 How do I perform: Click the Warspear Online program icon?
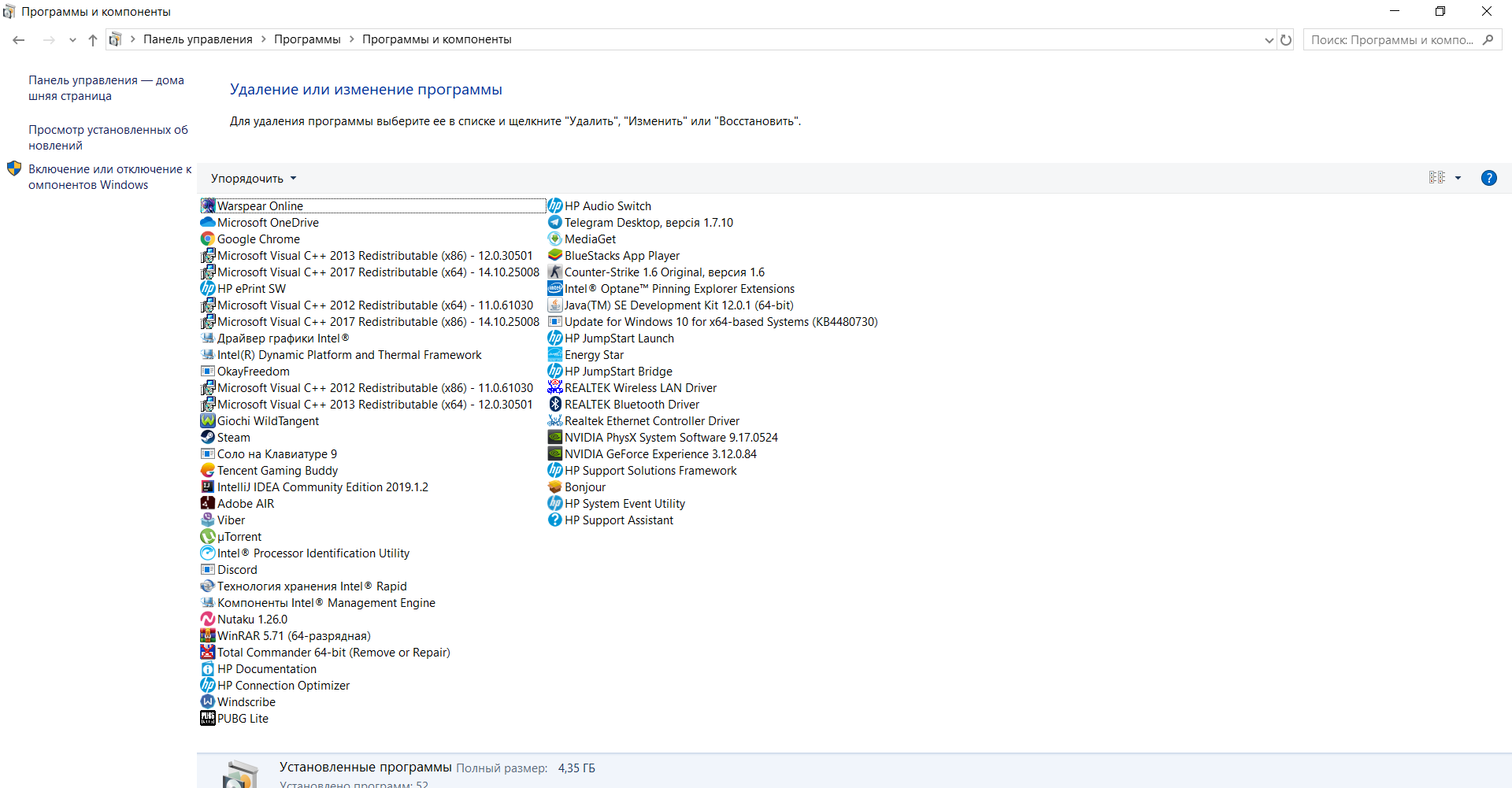click(x=208, y=205)
